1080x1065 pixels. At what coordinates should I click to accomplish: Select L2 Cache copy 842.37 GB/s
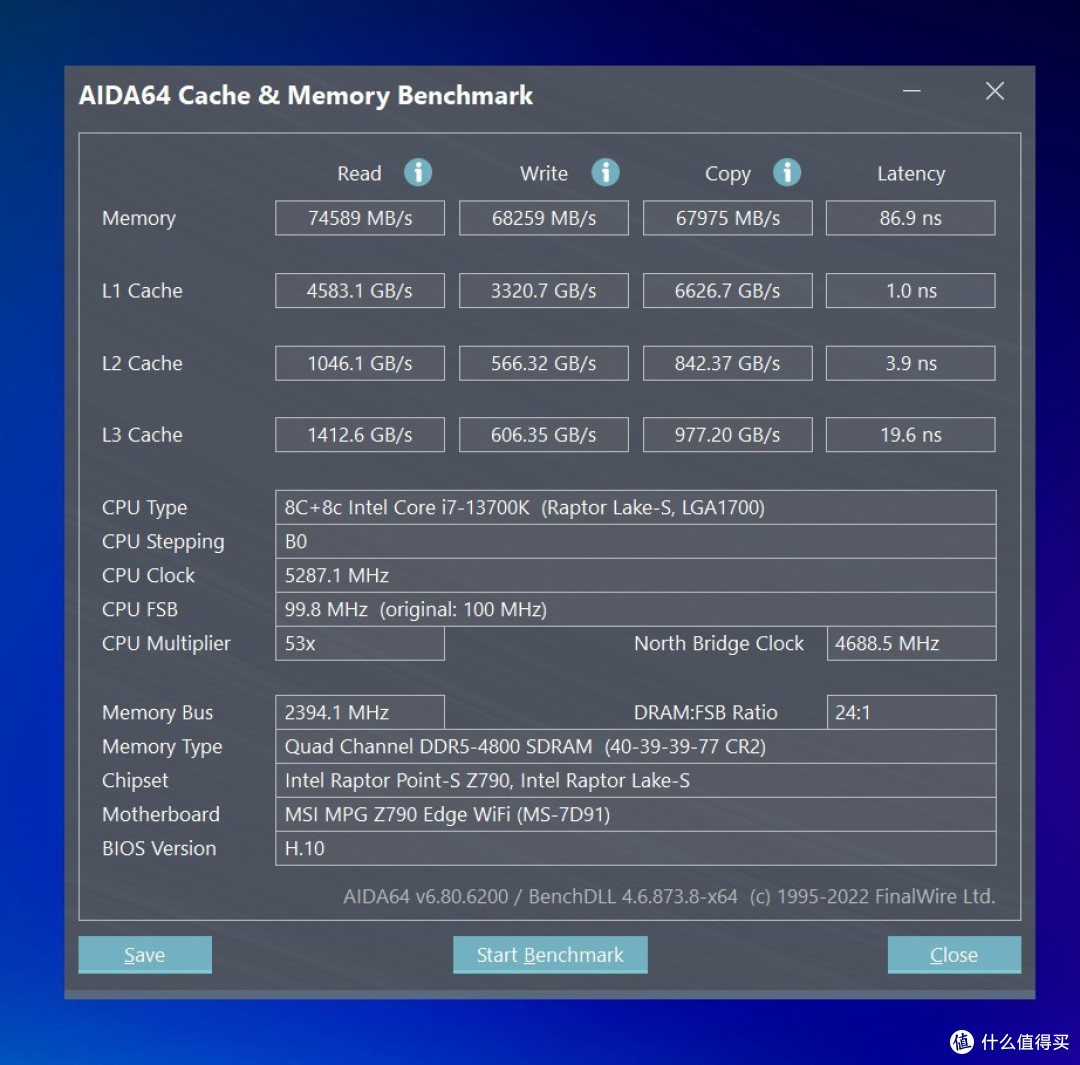(x=727, y=363)
